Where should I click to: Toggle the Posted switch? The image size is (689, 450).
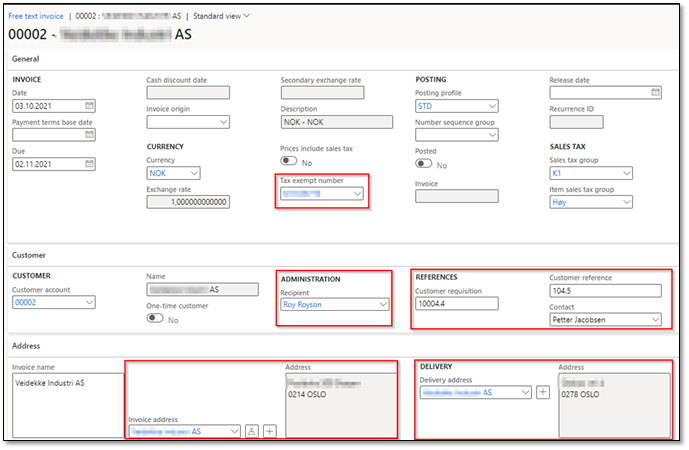click(x=424, y=164)
